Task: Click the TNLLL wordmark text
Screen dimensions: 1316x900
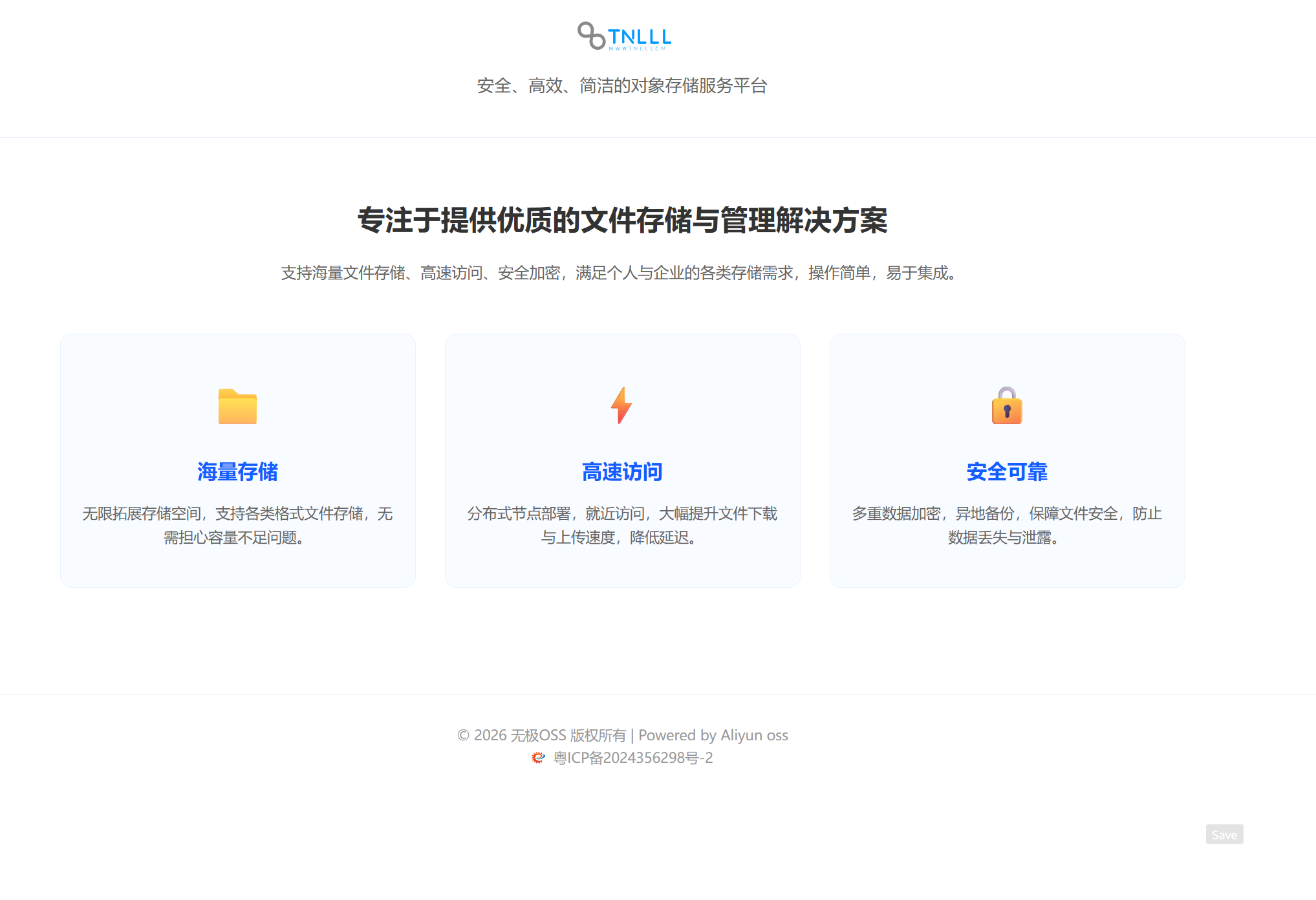Action: click(x=639, y=37)
